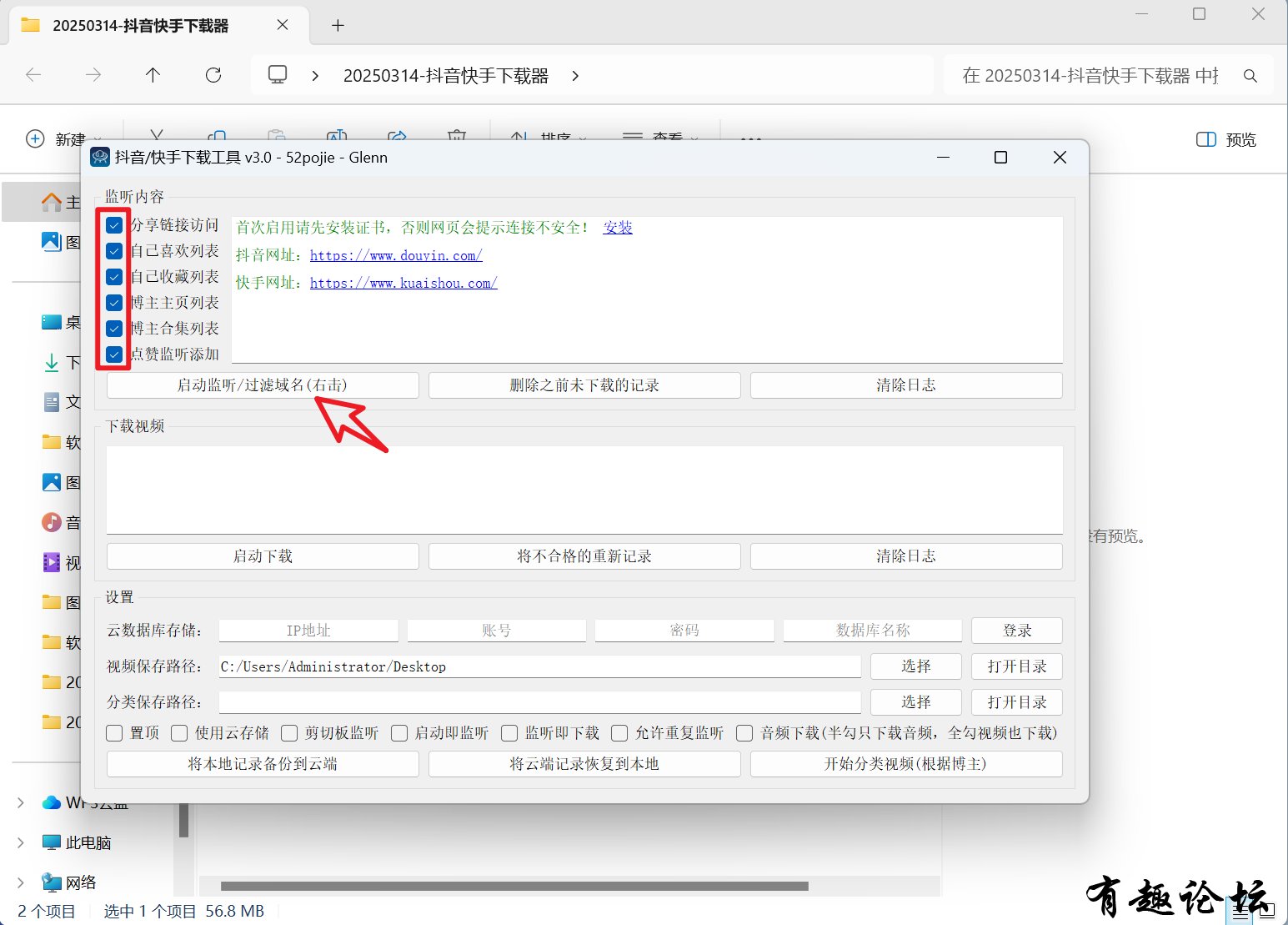Screen dimensions: 1288x925
Task: Go back in File Explorer
Action: coord(33,75)
